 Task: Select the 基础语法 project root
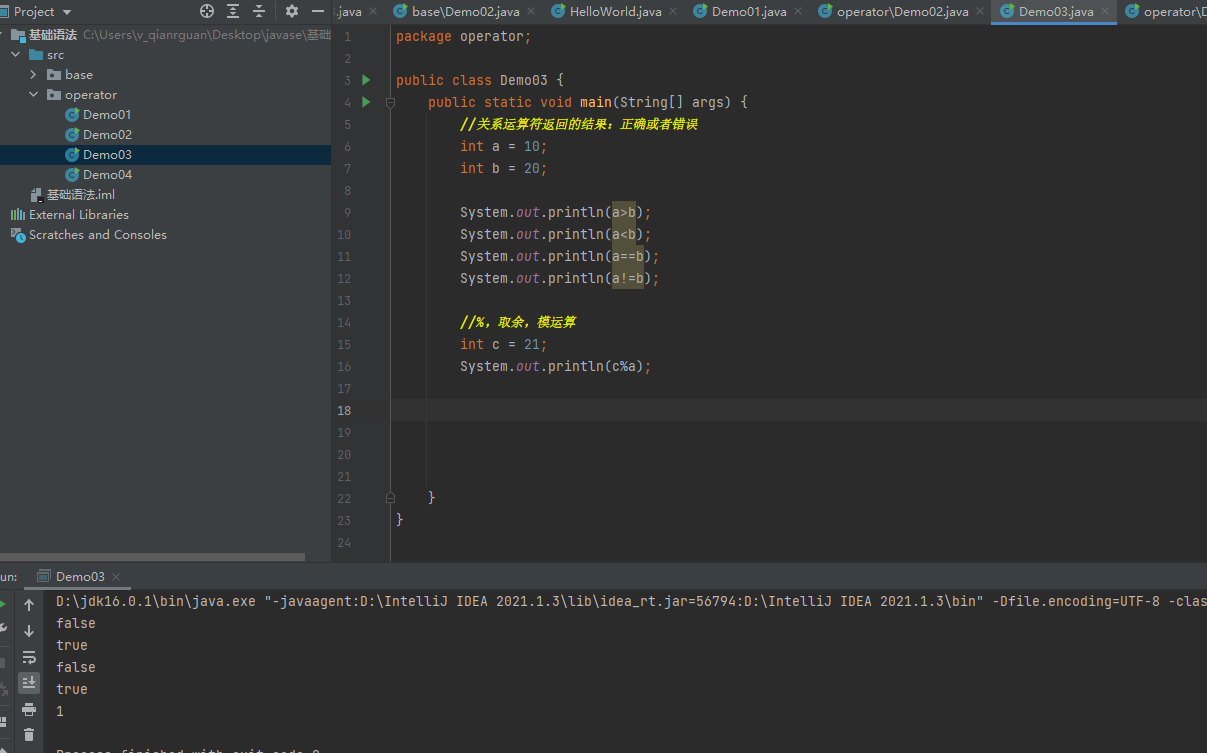pyautogui.click(x=52, y=35)
